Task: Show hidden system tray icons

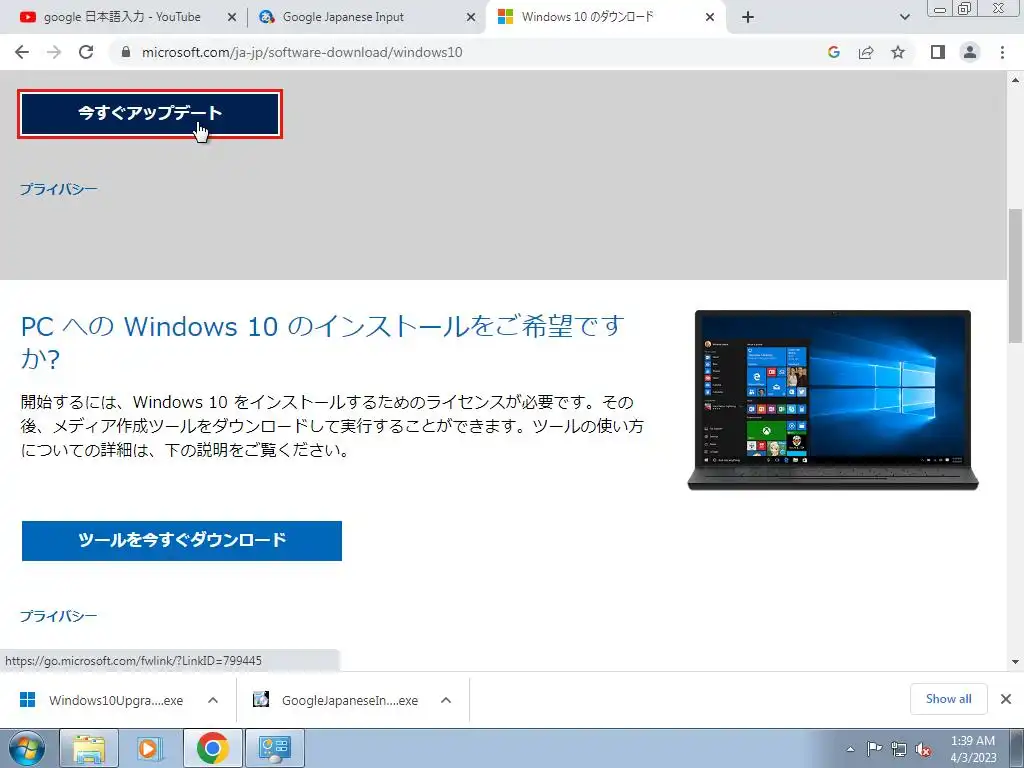Action: tap(850, 749)
